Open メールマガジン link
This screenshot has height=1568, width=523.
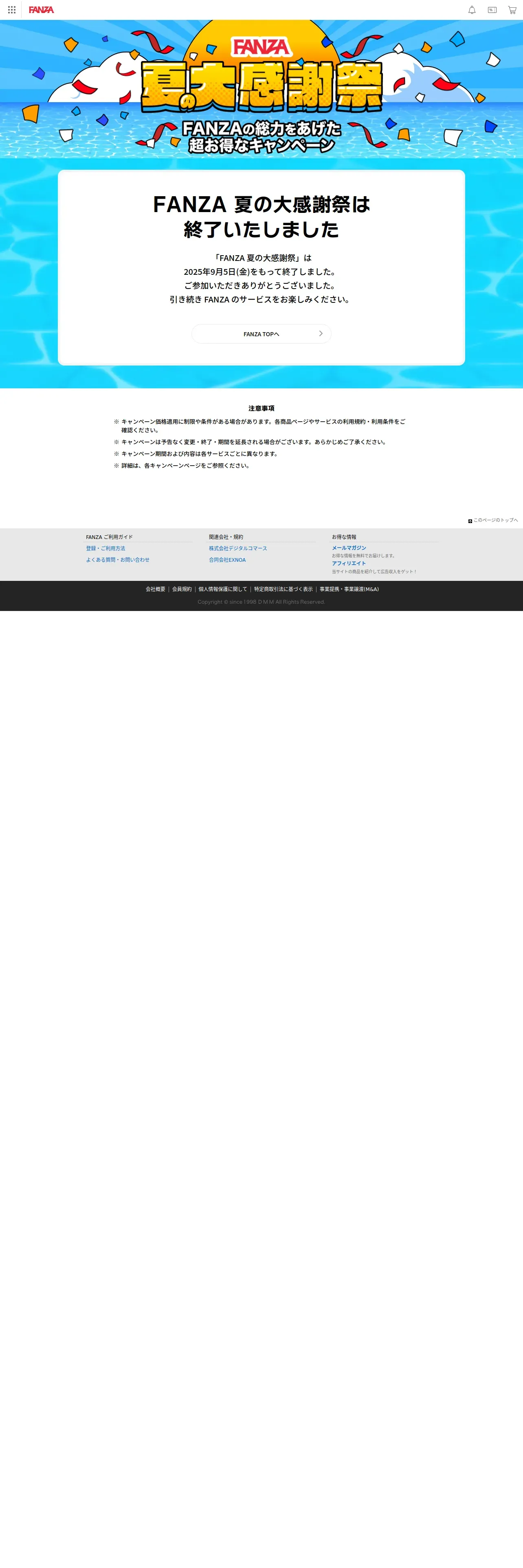click(349, 548)
